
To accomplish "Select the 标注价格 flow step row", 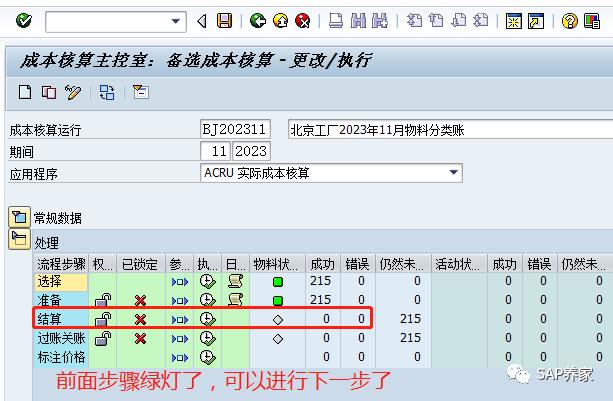I will pos(61,357).
